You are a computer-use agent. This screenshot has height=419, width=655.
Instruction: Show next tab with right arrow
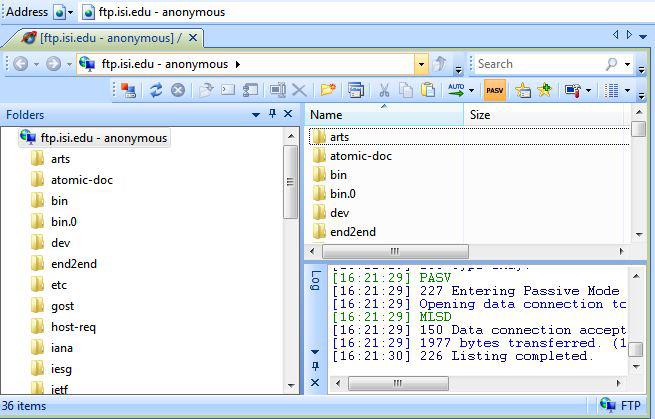tap(629, 35)
